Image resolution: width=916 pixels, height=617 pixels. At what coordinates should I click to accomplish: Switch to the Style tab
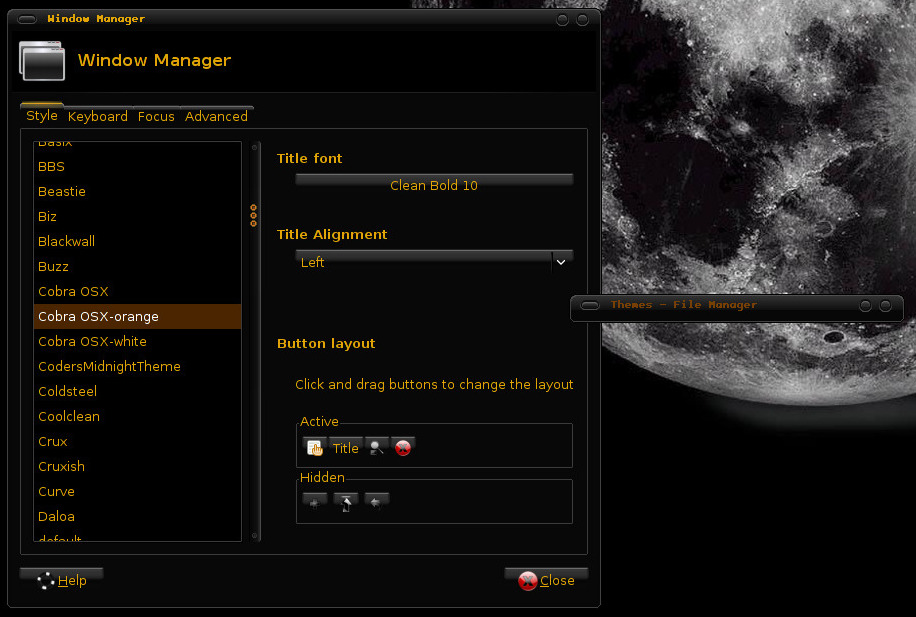pos(42,115)
